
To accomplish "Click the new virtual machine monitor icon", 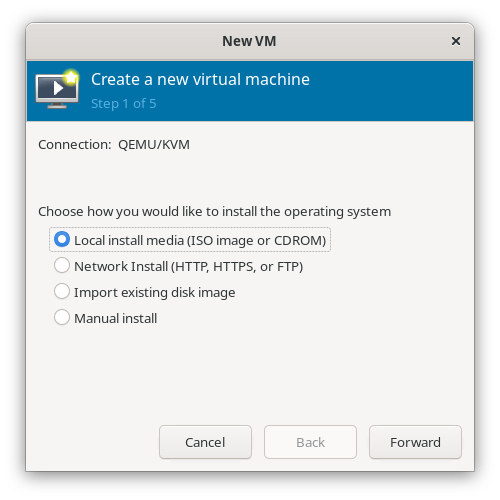I will tap(57, 89).
